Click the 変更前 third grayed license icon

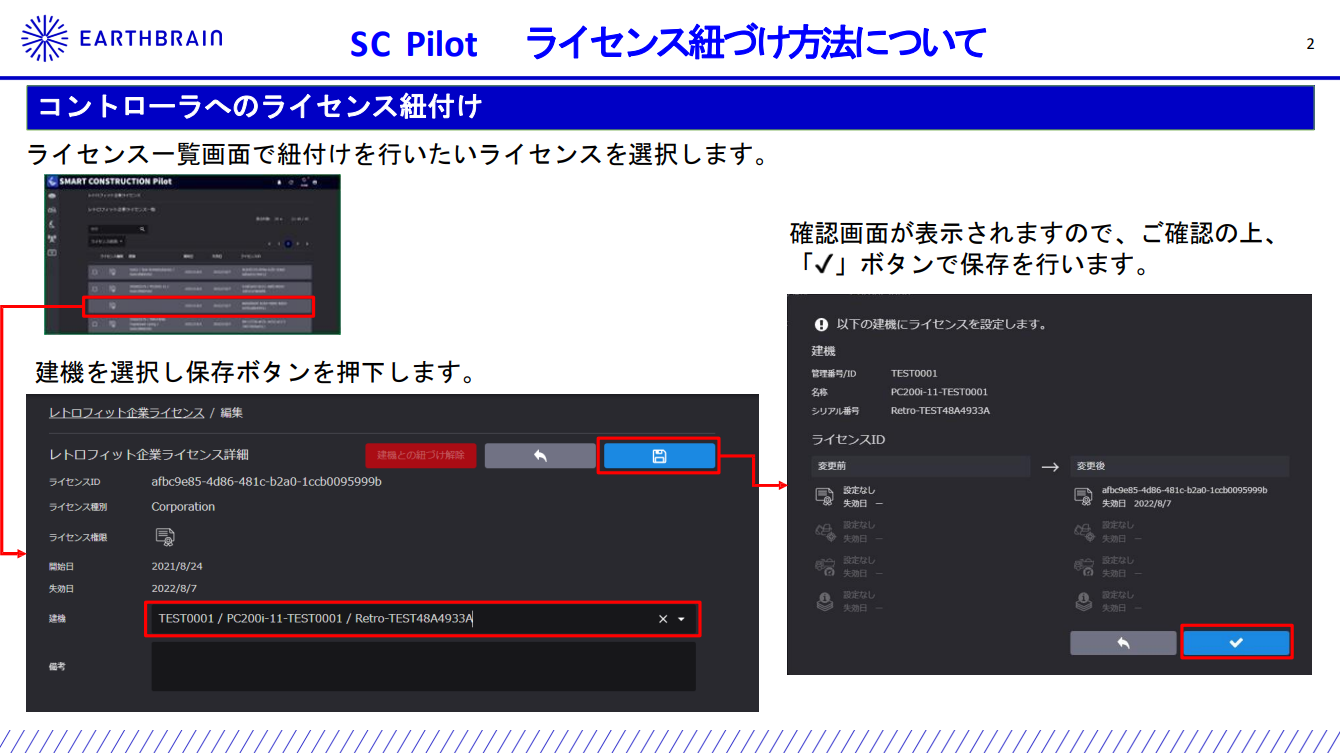[x=824, y=566]
